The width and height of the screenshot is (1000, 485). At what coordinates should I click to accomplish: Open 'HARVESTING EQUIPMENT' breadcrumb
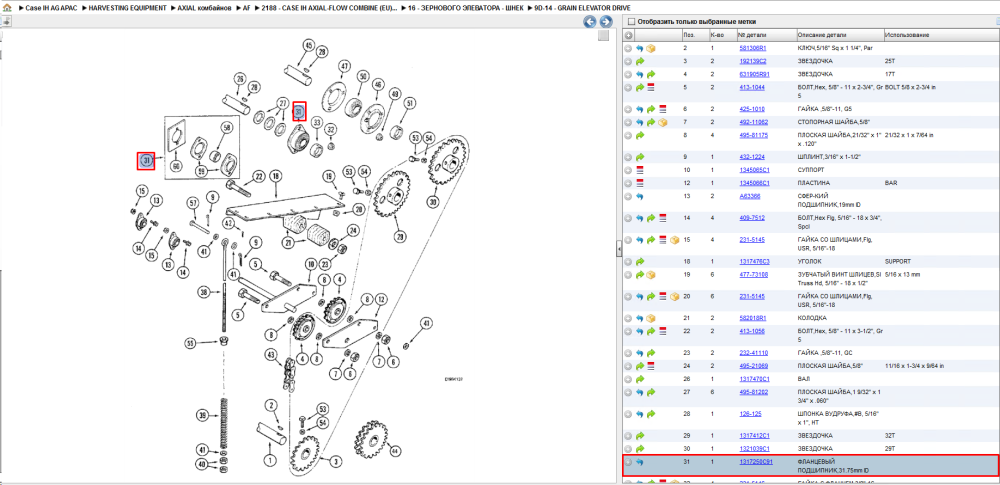(128, 10)
